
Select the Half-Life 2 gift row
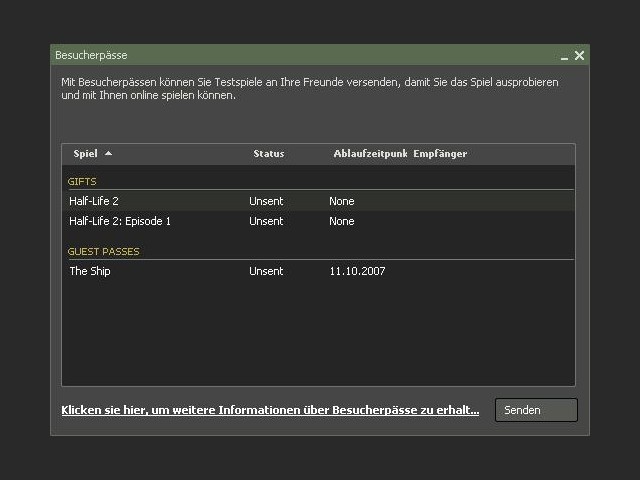(x=318, y=201)
